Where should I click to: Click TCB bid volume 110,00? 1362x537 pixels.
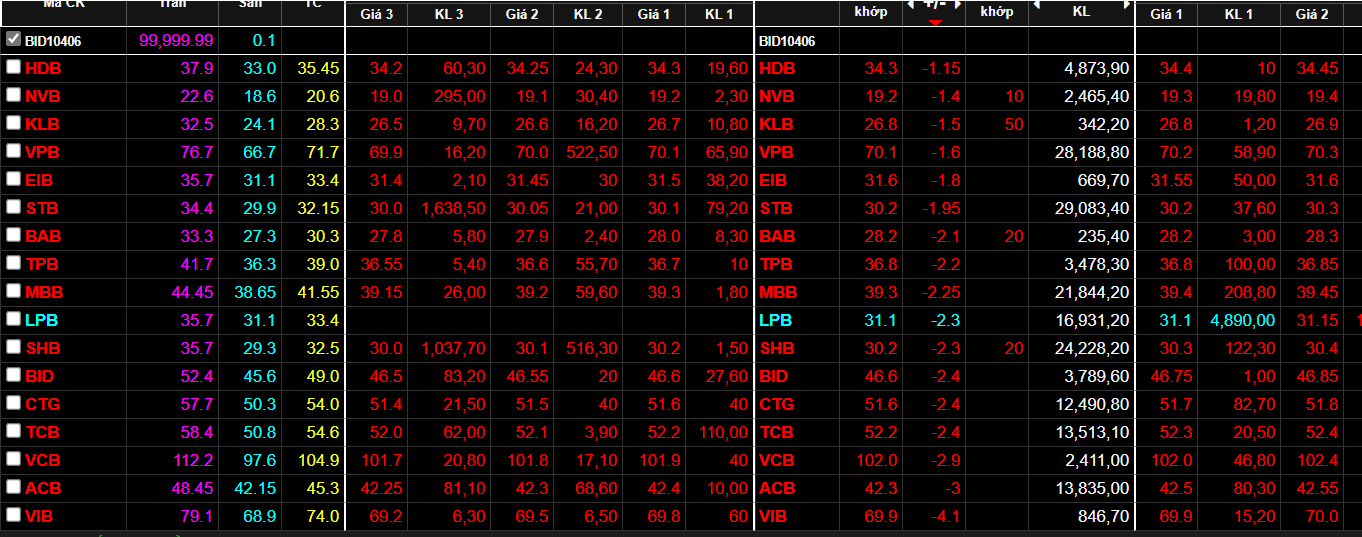[x=721, y=432]
